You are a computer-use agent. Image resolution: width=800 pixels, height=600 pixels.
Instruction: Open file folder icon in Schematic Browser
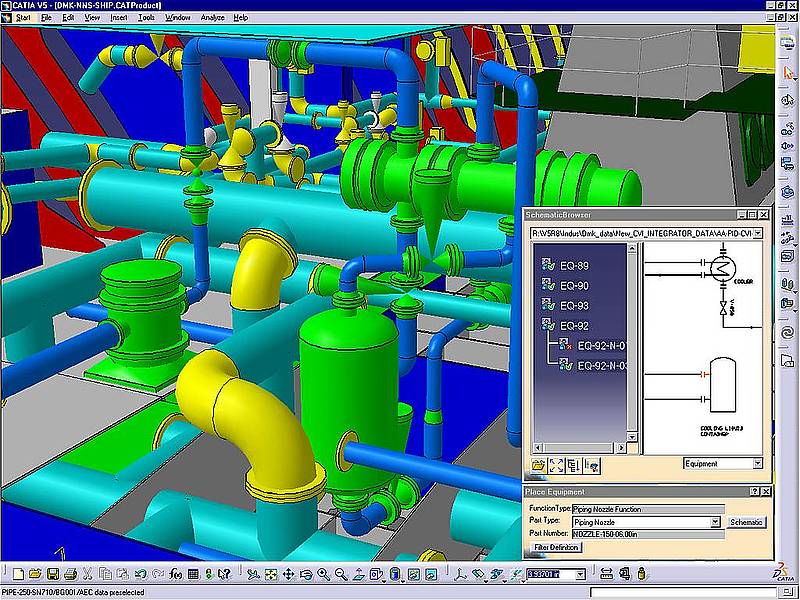click(539, 465)
